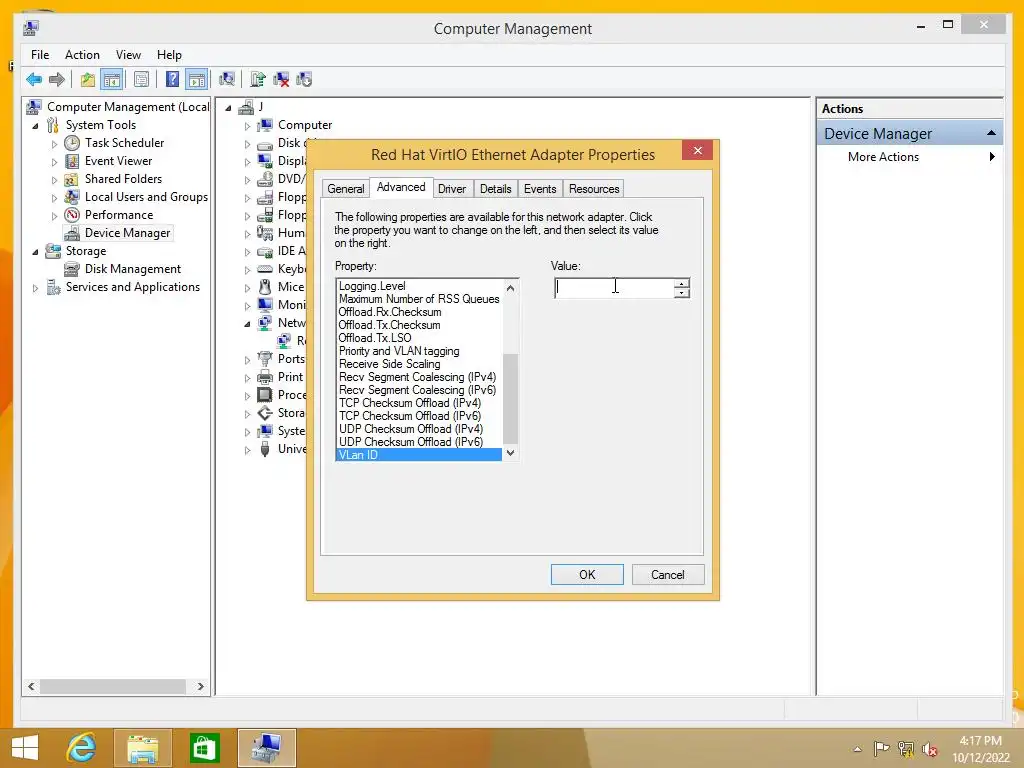The width and height of the screenshot is (1024, 768).
Task: Click the last toolbar icon, with the down arrow
Action: click(x=304, y=80)
